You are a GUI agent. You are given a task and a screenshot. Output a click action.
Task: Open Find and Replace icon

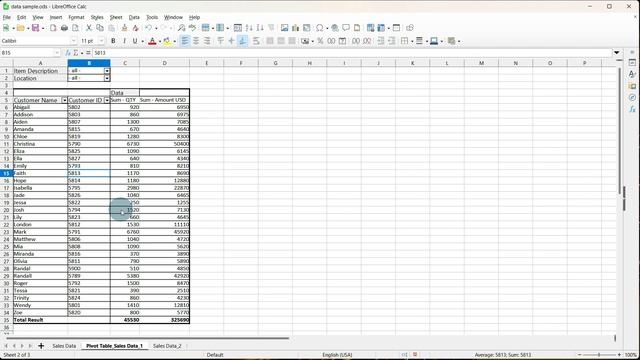(x=181, y=28)
